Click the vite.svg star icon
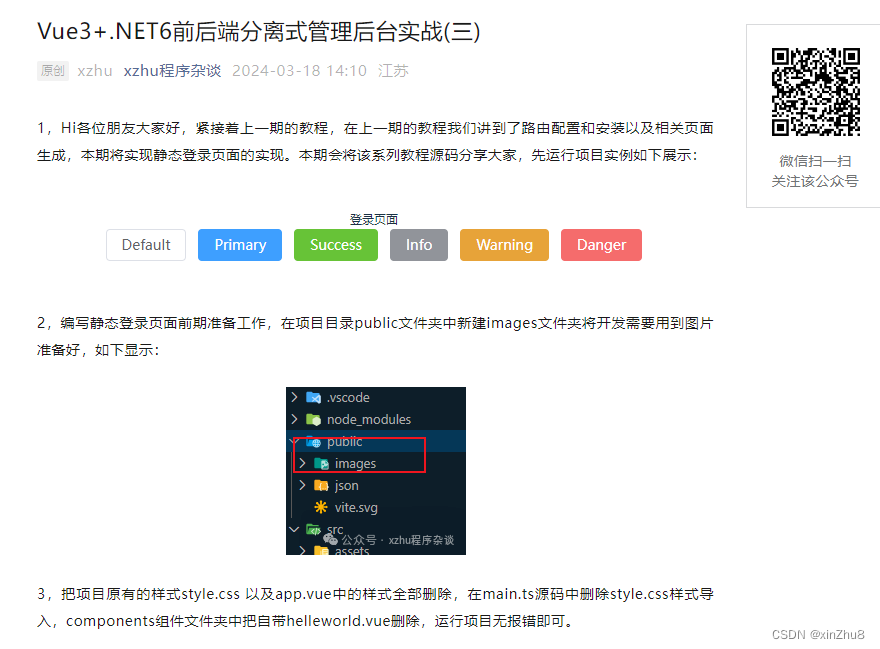 pyautogui.click(x=319, y=507)
